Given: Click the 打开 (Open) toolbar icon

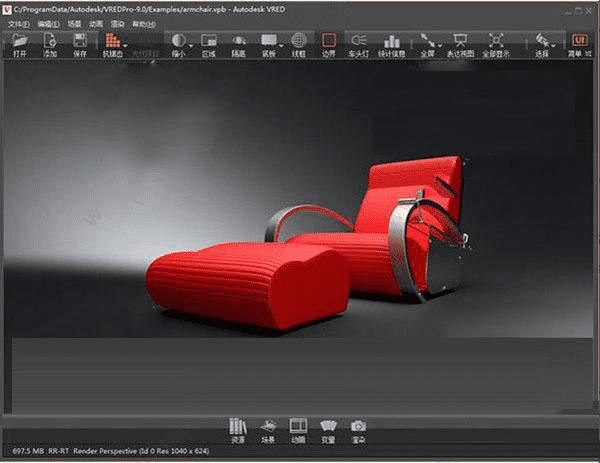Looking at the screenshot, I should [20, 42].
